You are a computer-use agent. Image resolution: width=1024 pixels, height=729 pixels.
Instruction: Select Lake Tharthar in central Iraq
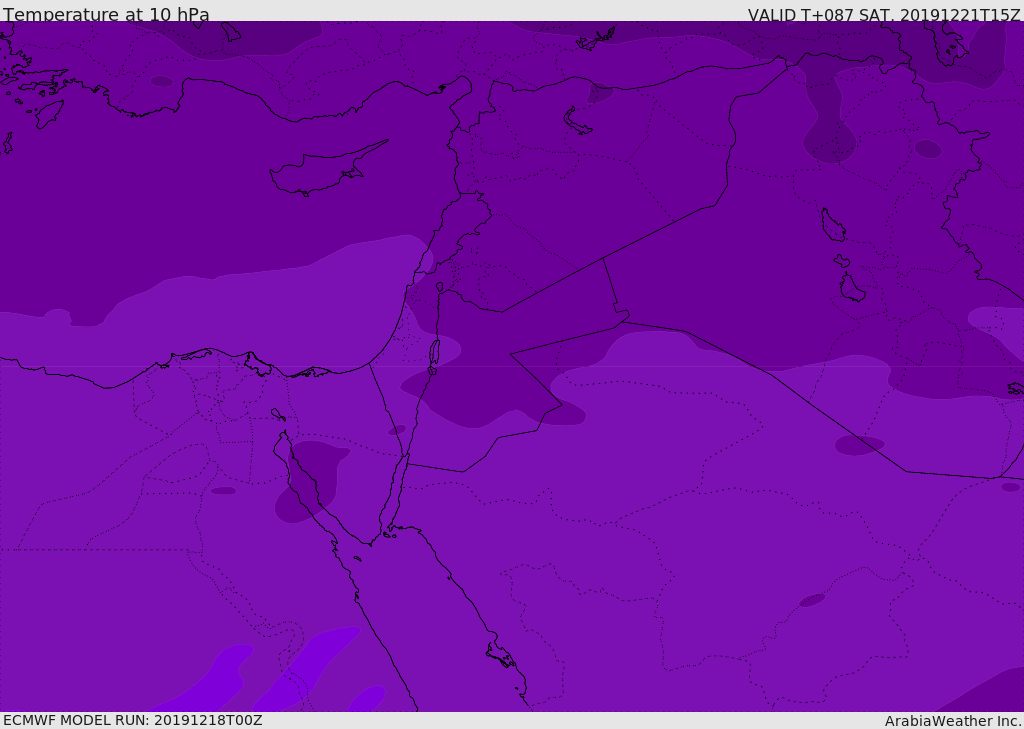pos(833,225)
